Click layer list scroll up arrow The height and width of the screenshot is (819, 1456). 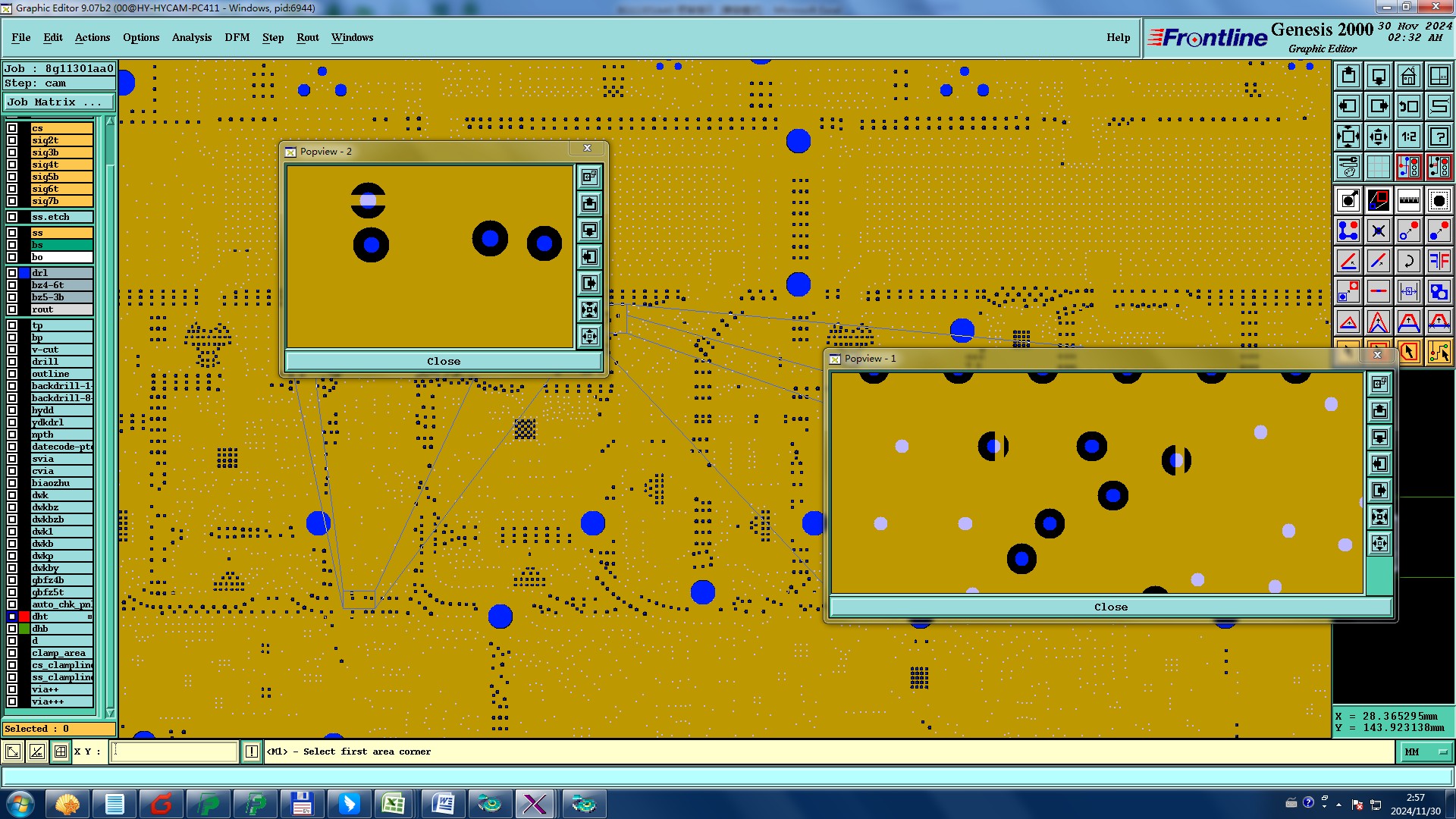[110, 121]
